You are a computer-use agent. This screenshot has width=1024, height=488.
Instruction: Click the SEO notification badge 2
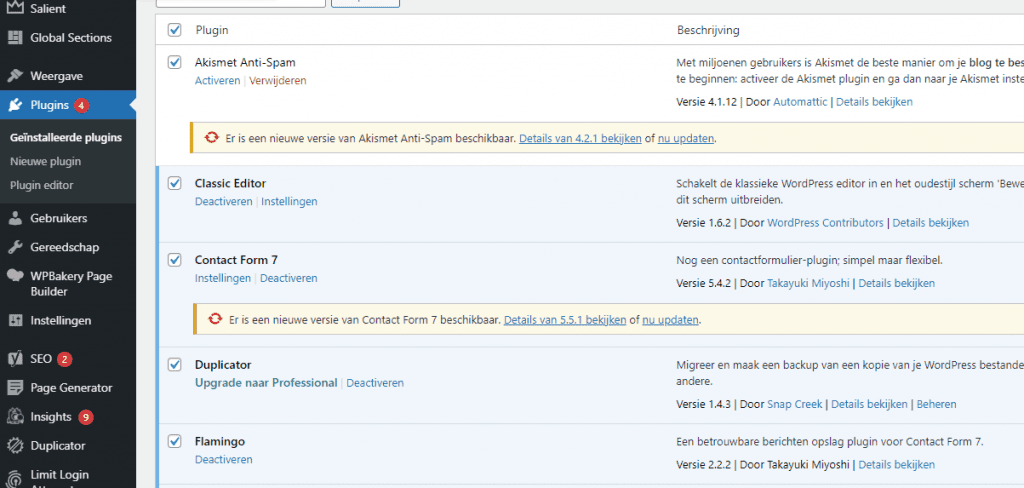[x=64, y=359]
